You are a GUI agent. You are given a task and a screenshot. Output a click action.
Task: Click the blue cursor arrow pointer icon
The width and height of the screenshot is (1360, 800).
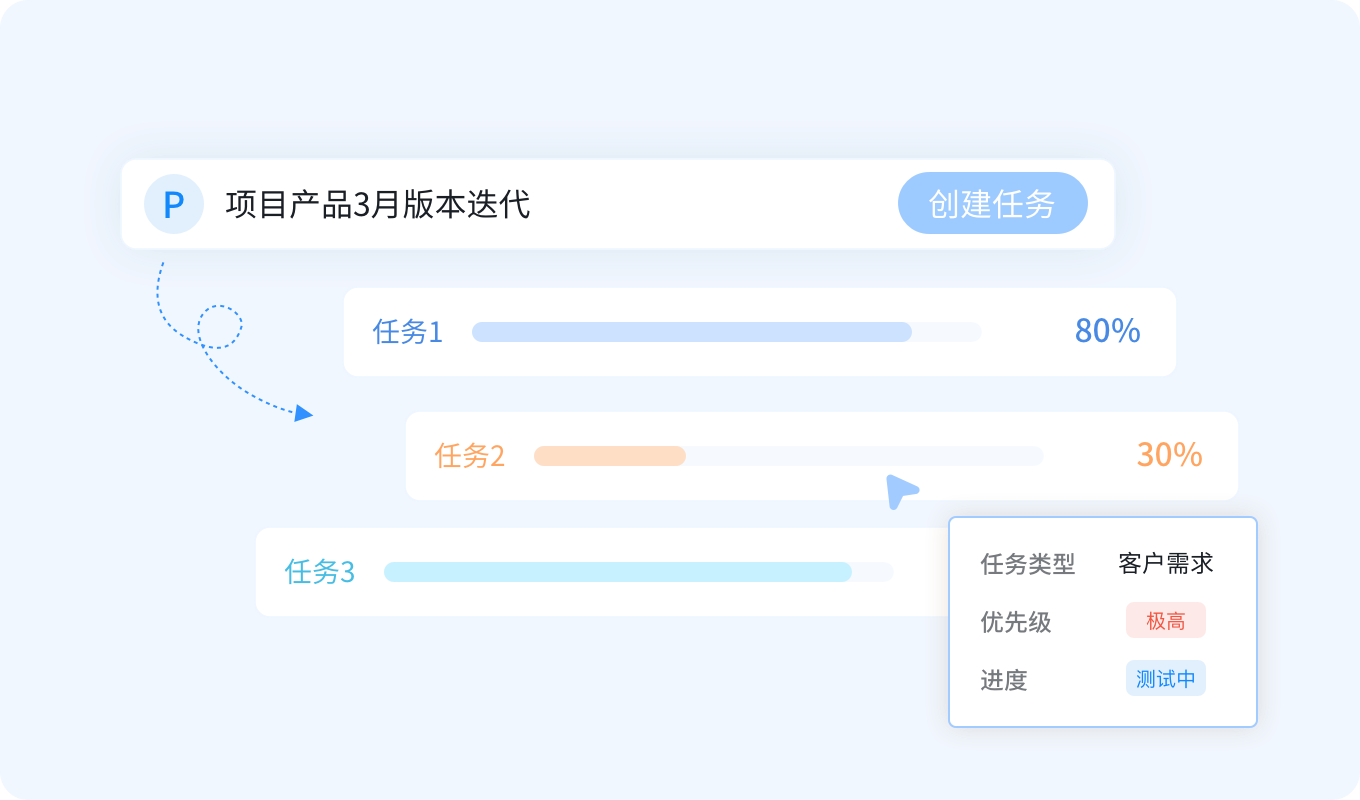tap(899, 490)
